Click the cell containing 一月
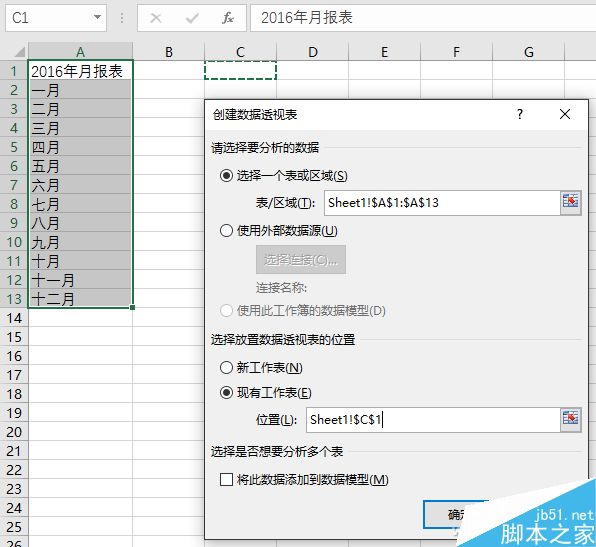The height and width of the screenshot is (547, 596). [x=80, y=90]
